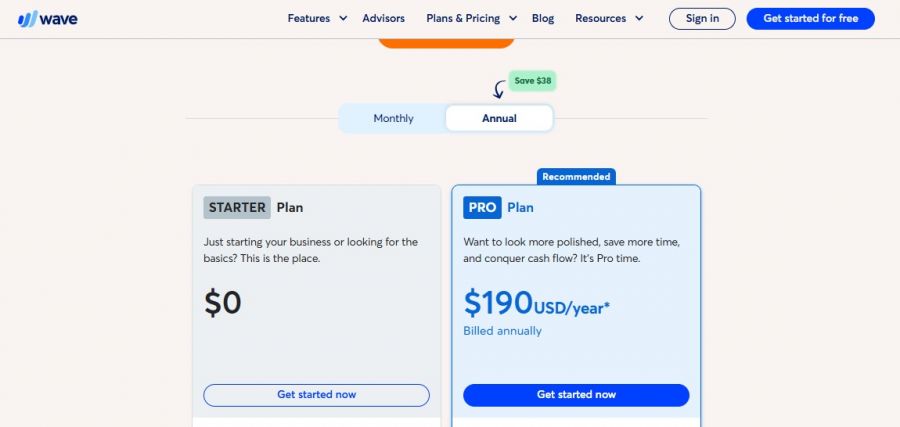Switch billing toggle to Monthly

[393, 118]
